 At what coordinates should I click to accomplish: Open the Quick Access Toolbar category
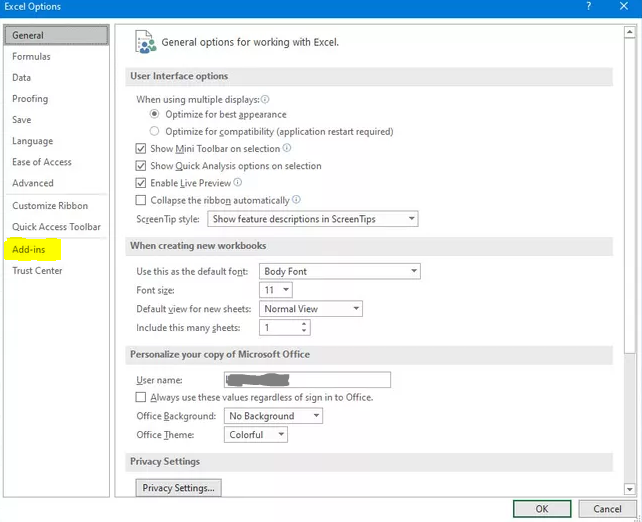click(x=57, y=227)
